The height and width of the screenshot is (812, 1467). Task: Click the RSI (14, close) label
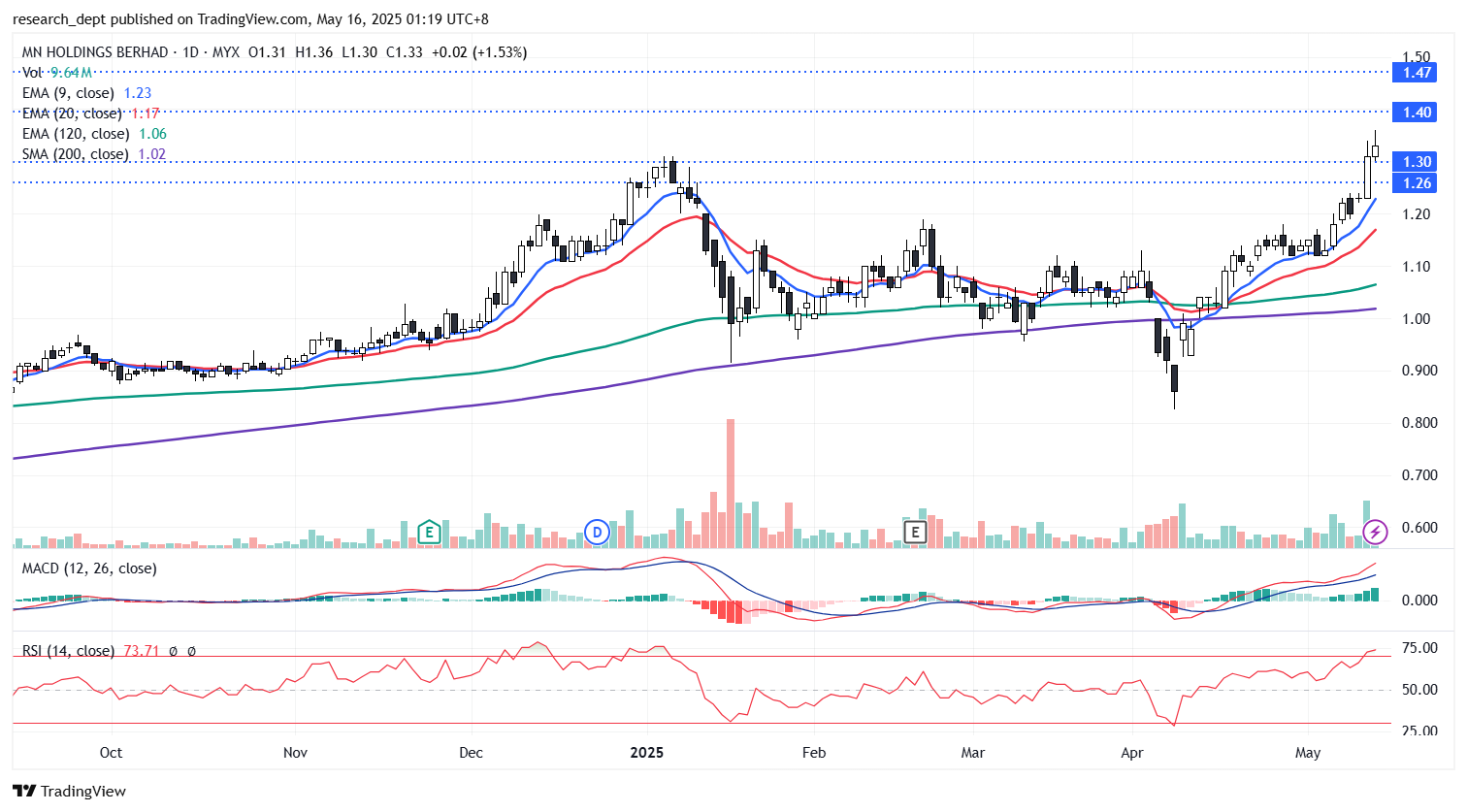click(x=68, y=651)
